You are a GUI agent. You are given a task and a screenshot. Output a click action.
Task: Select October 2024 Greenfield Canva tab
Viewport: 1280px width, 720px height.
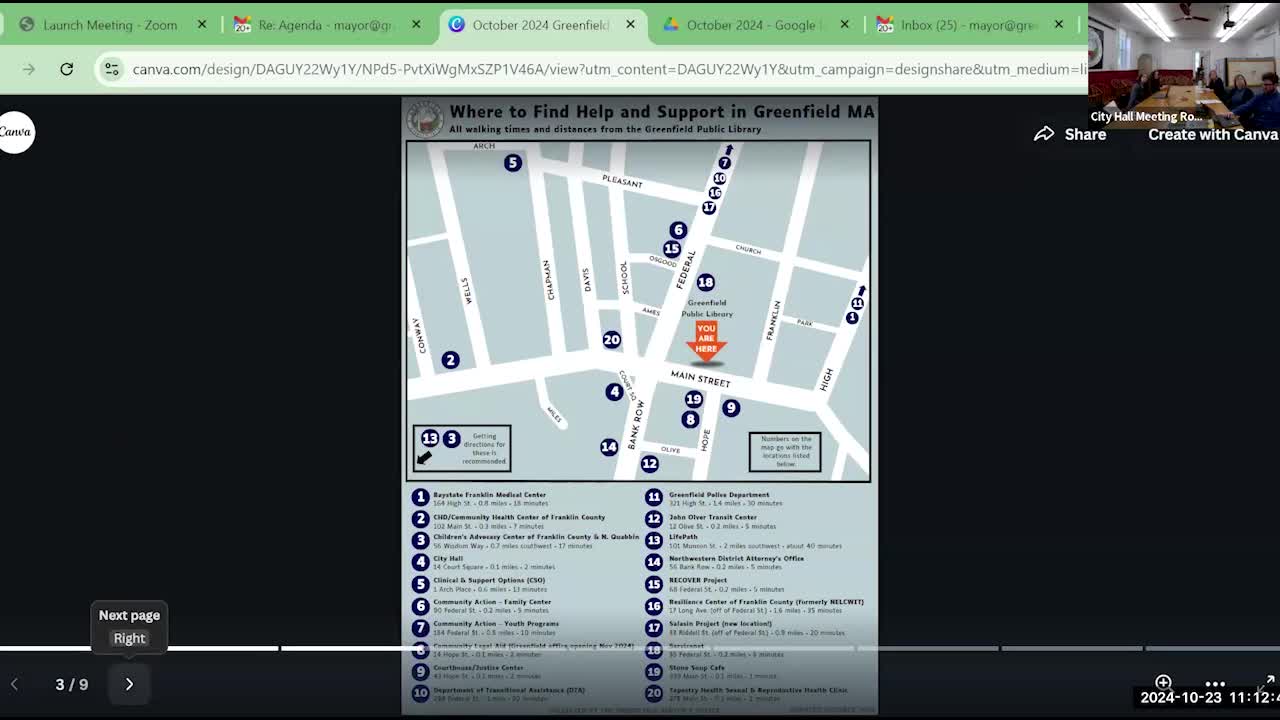coord(540,25)
